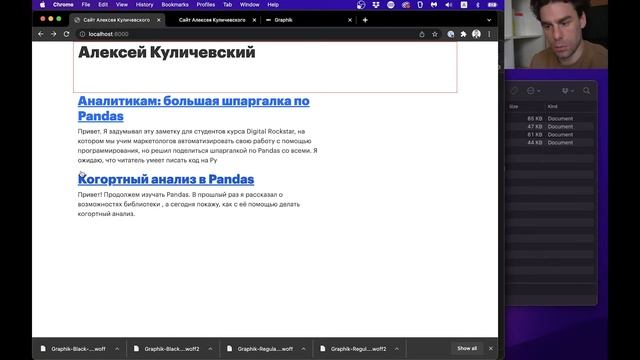640x360 pixels.
Task: Click the globe extension icon in Chrome toolbar
Action: [x=451, y=34]
